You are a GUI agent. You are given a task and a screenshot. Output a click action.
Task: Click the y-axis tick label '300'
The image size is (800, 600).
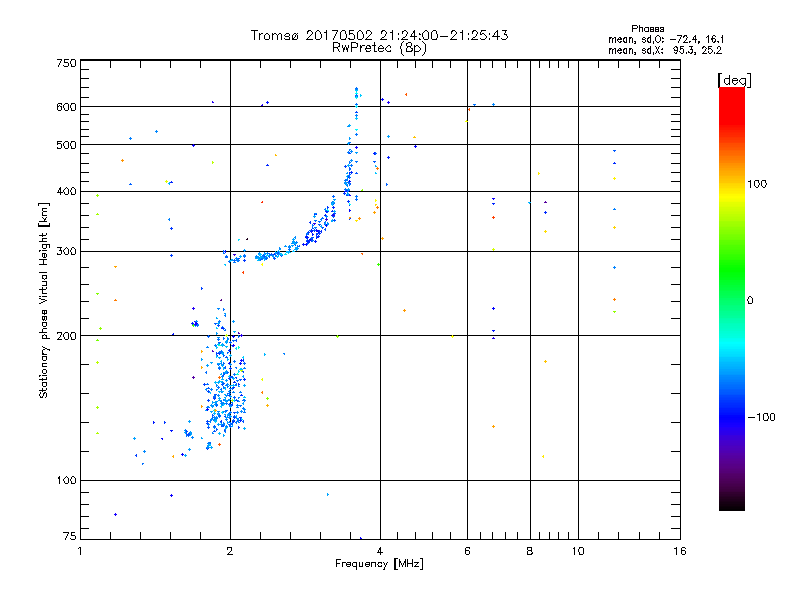[x=66, y=252]
